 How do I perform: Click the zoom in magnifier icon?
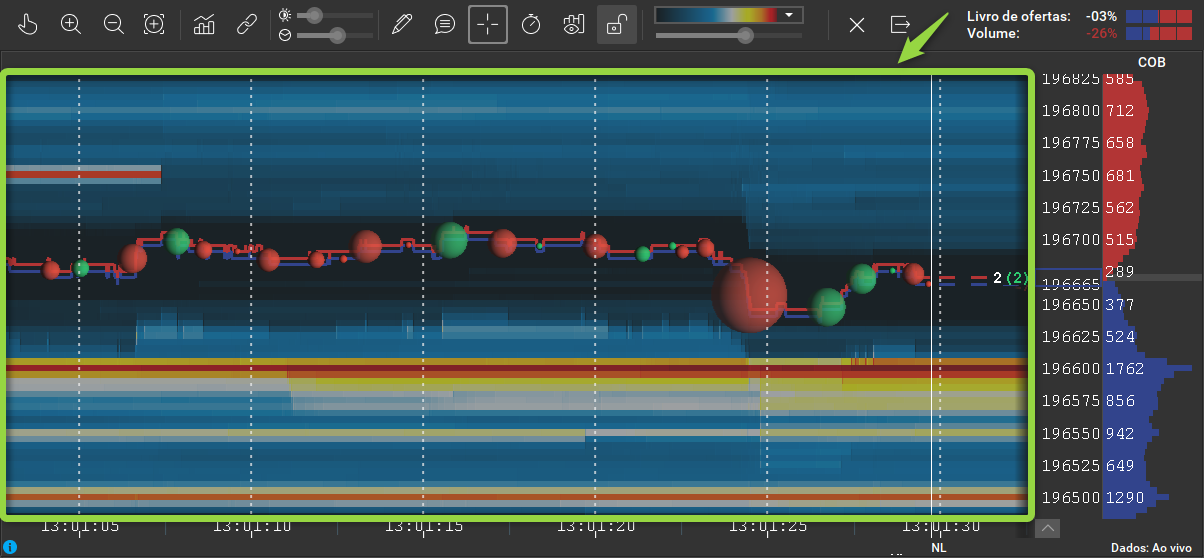[x=71, y=24]
